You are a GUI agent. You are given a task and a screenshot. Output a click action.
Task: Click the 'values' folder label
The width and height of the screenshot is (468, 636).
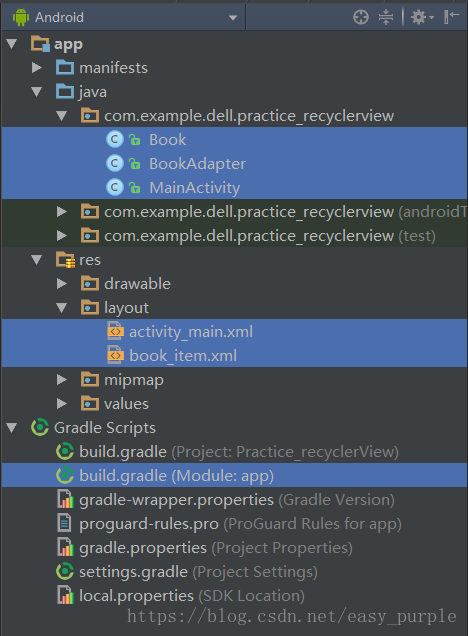pyautogui.click(x=127, y=404)
